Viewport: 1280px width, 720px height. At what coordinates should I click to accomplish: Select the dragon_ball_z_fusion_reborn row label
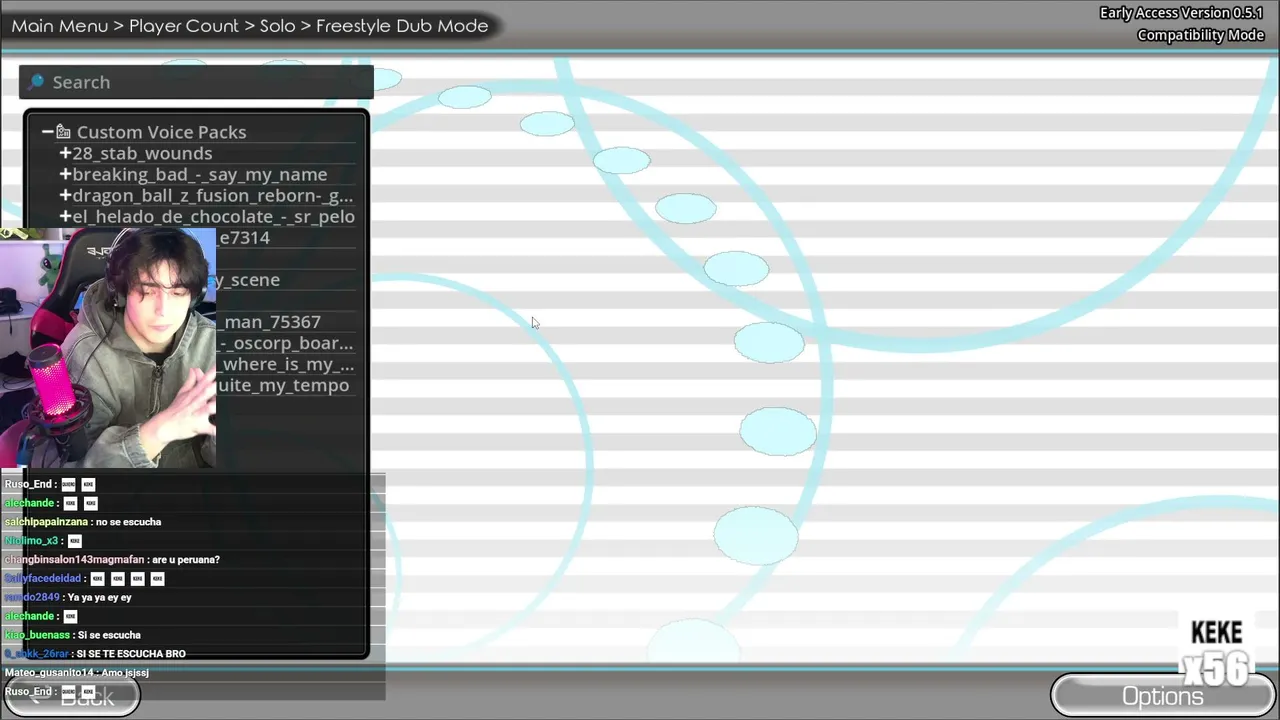pos(212,195)
